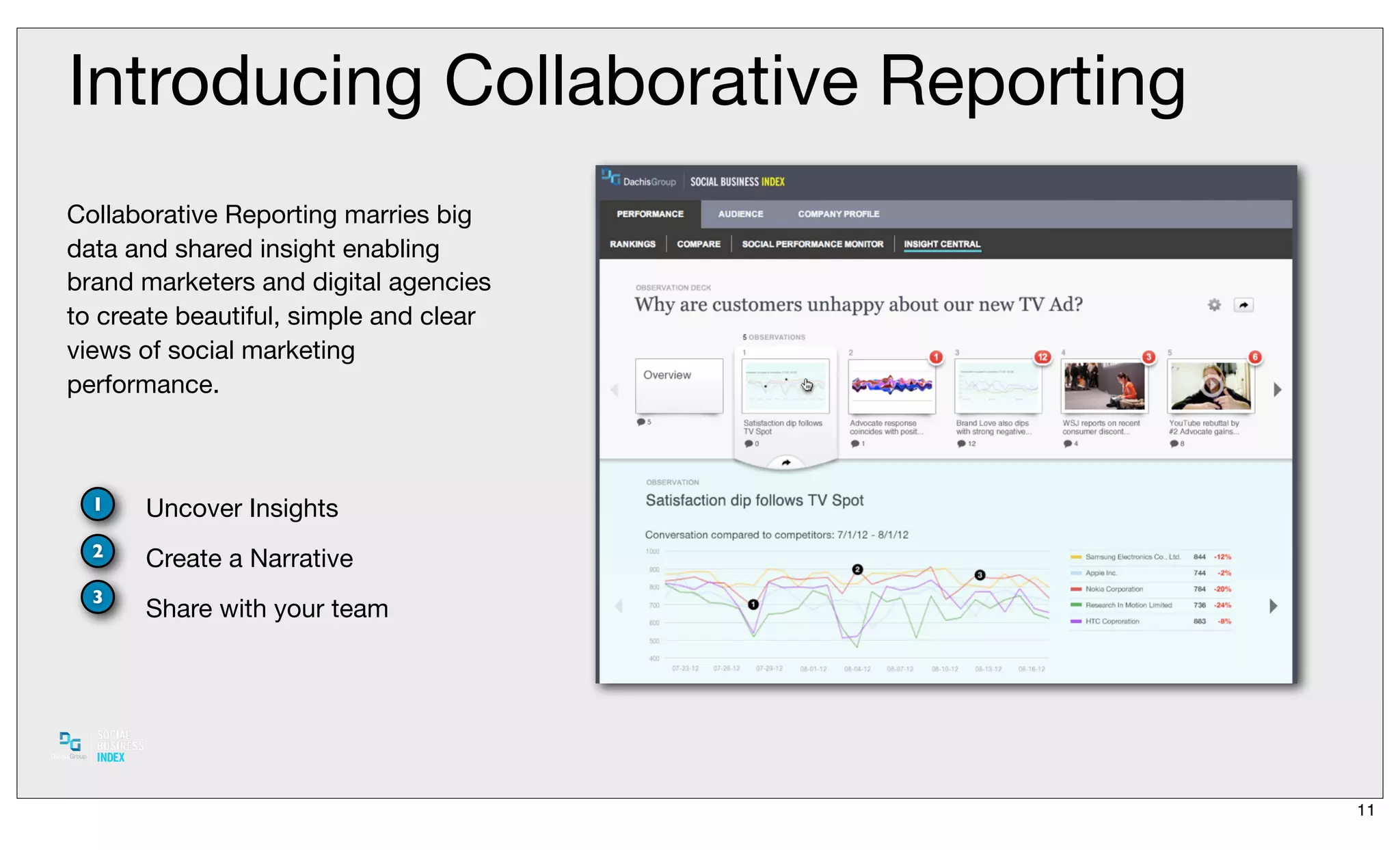Click the 'Share with your team' step text

point(267,609)
